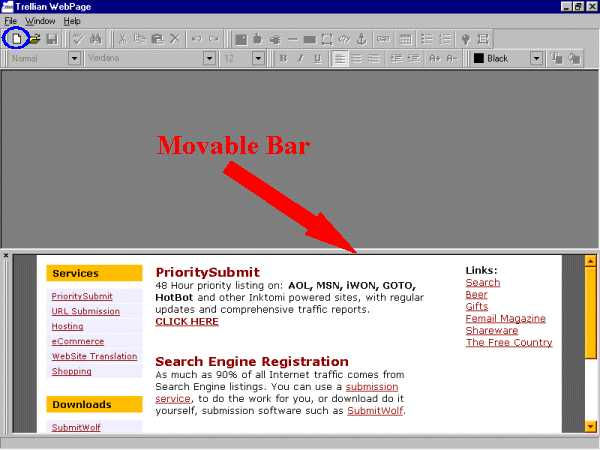Click the scroll down arrow in bottom pane
Screen dimensions: 600x450
pyautogui.click(x=590, y=426)
